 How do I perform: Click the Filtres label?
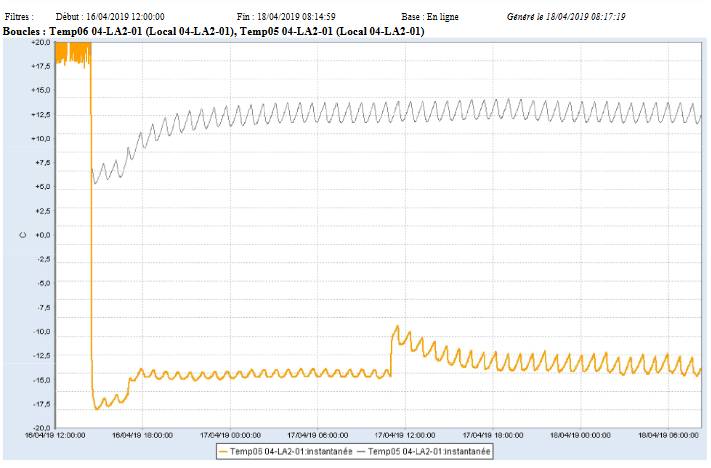tap(19, 17)
